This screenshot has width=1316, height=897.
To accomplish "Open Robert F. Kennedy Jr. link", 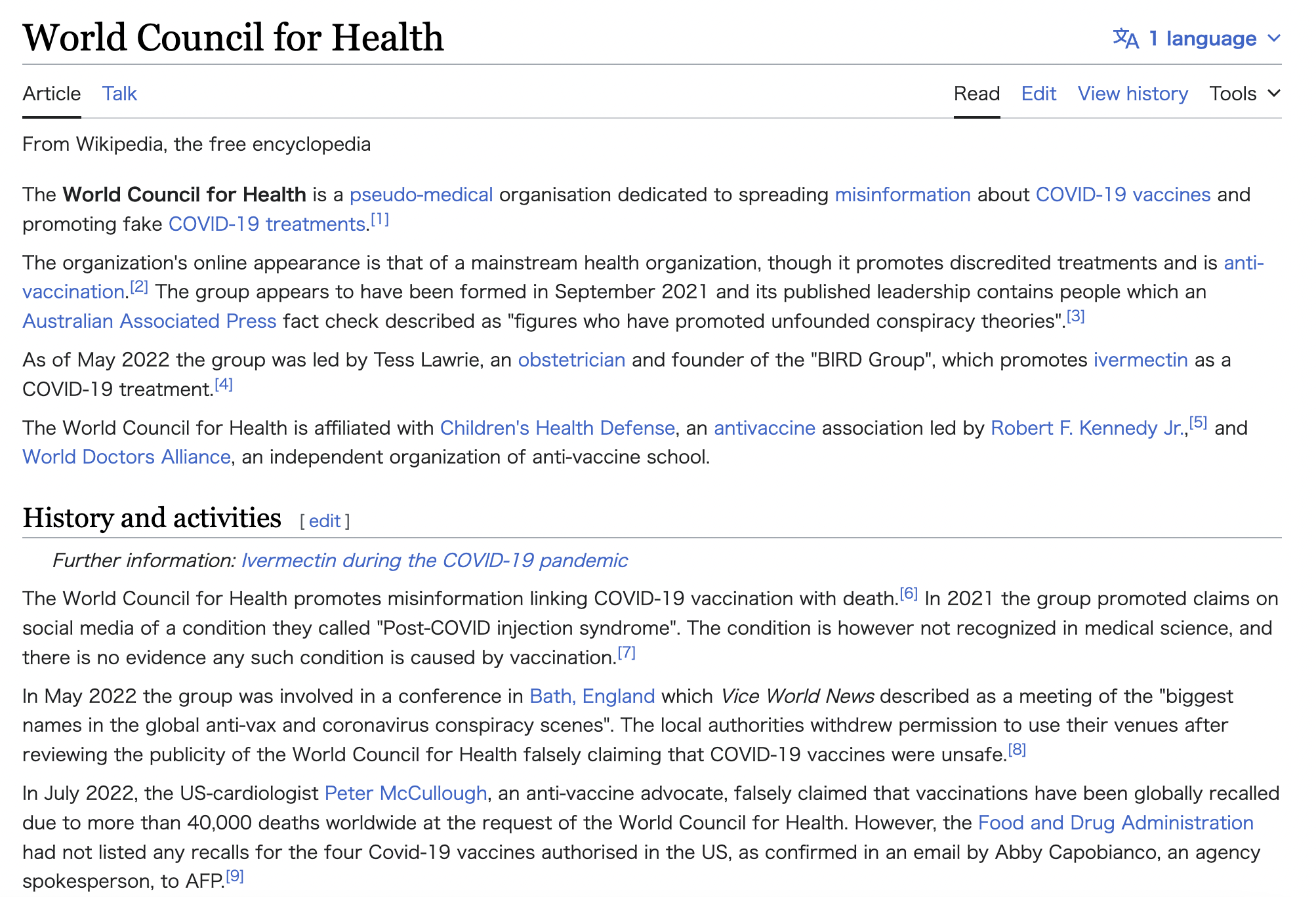I will pos(1088,428).
